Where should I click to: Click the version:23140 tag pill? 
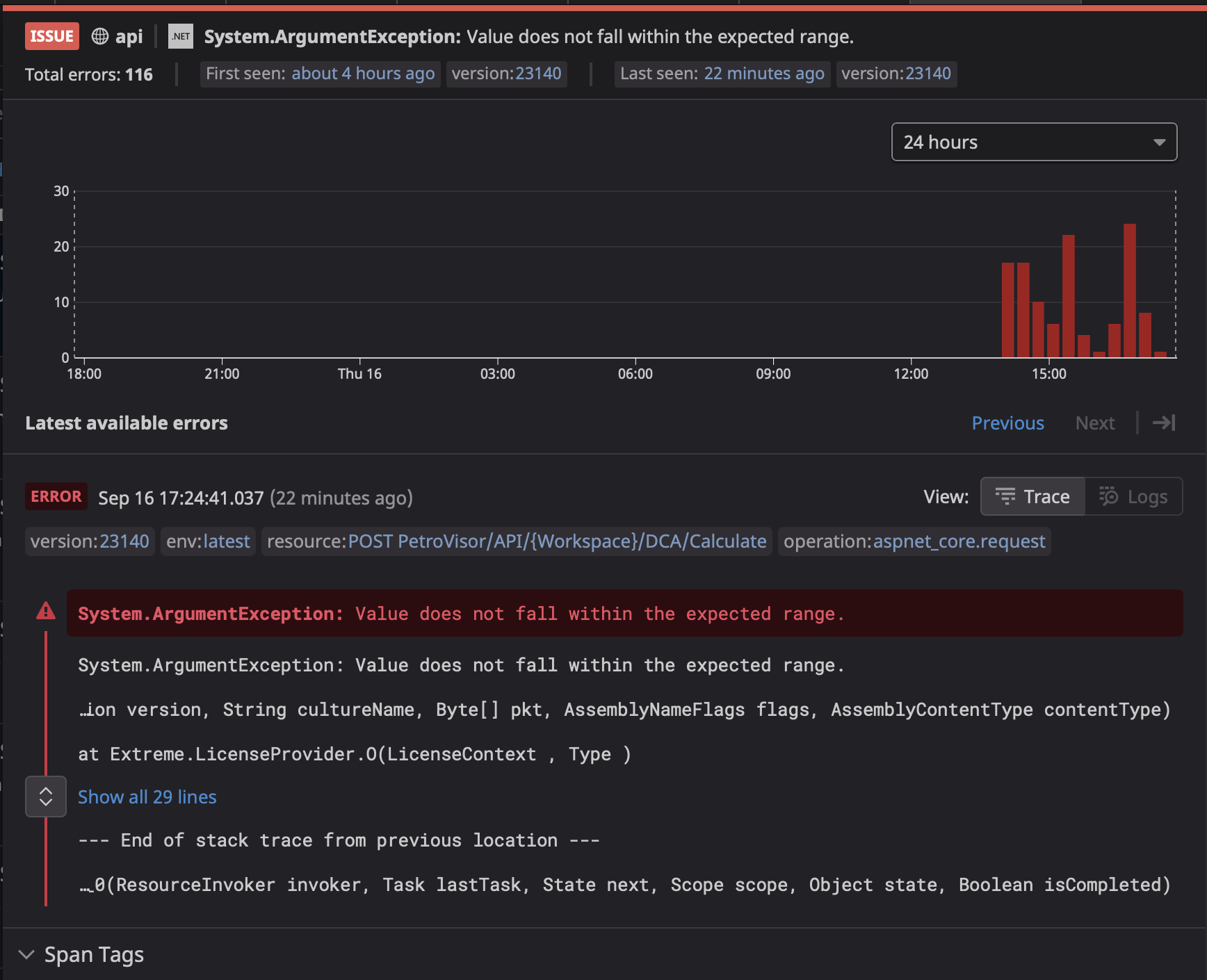click(x=89, y=541)
